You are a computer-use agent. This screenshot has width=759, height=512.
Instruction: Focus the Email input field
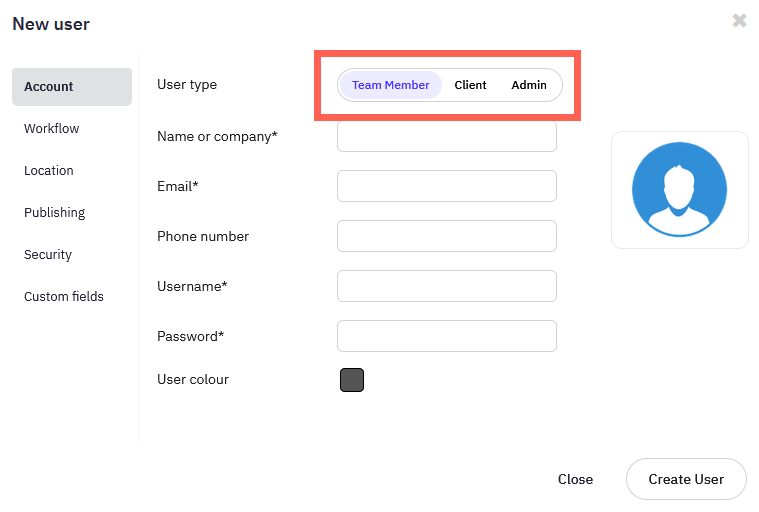click(x=447, y=186)
